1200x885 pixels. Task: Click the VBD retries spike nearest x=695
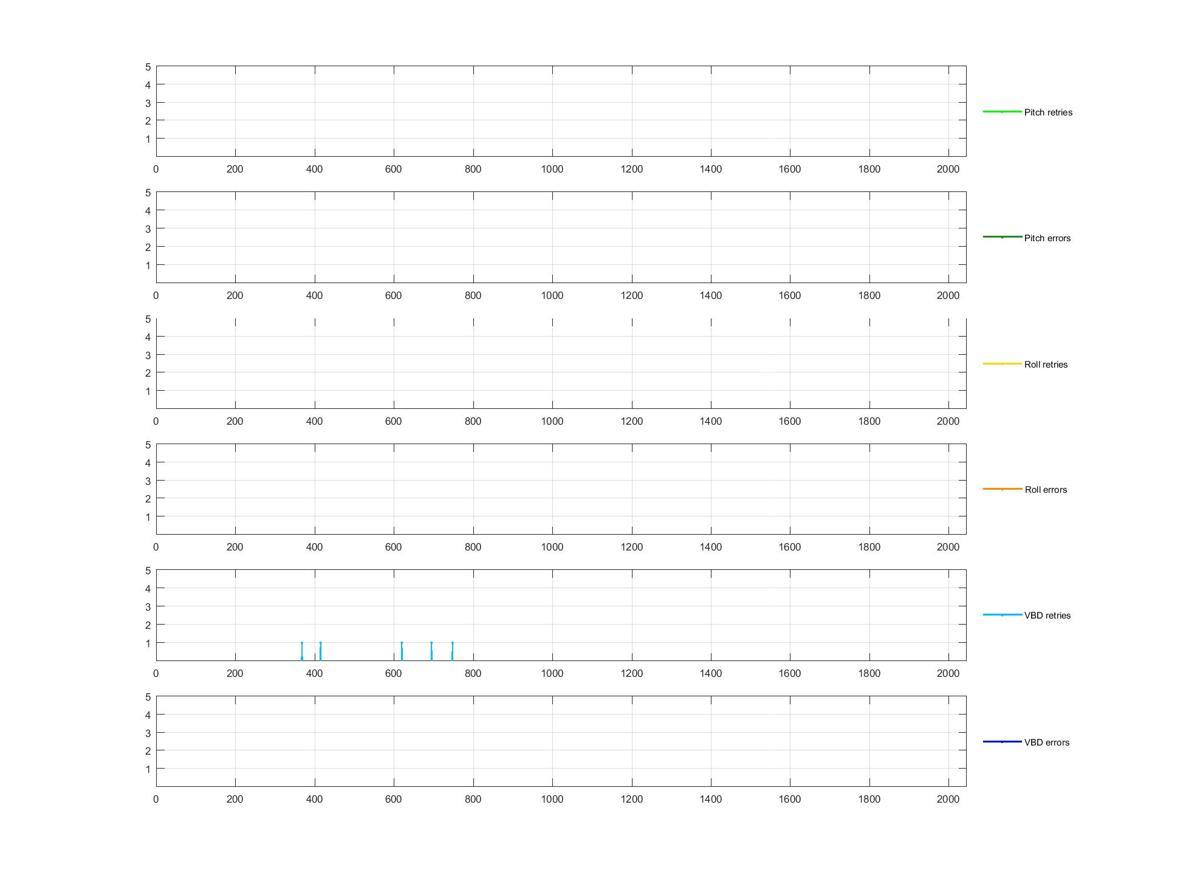point(431,651)
